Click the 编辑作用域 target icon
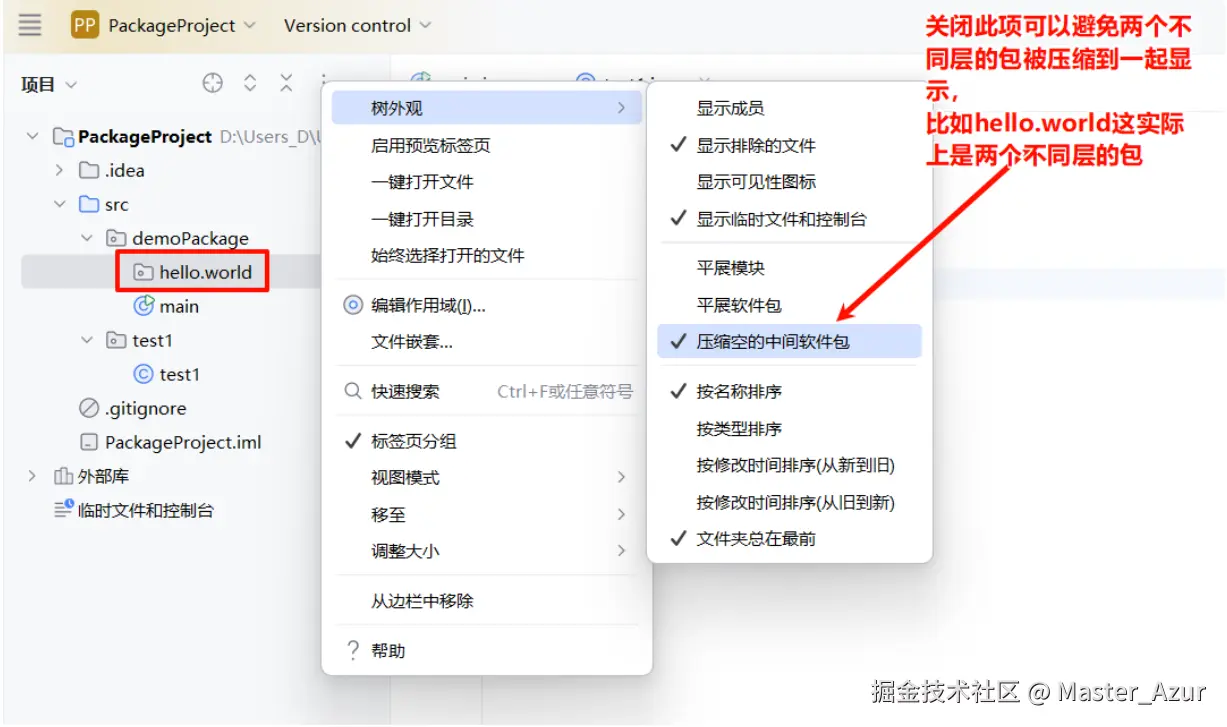Image resolution: width=1227 pixels, height=727 pixels. coord(352,305)
